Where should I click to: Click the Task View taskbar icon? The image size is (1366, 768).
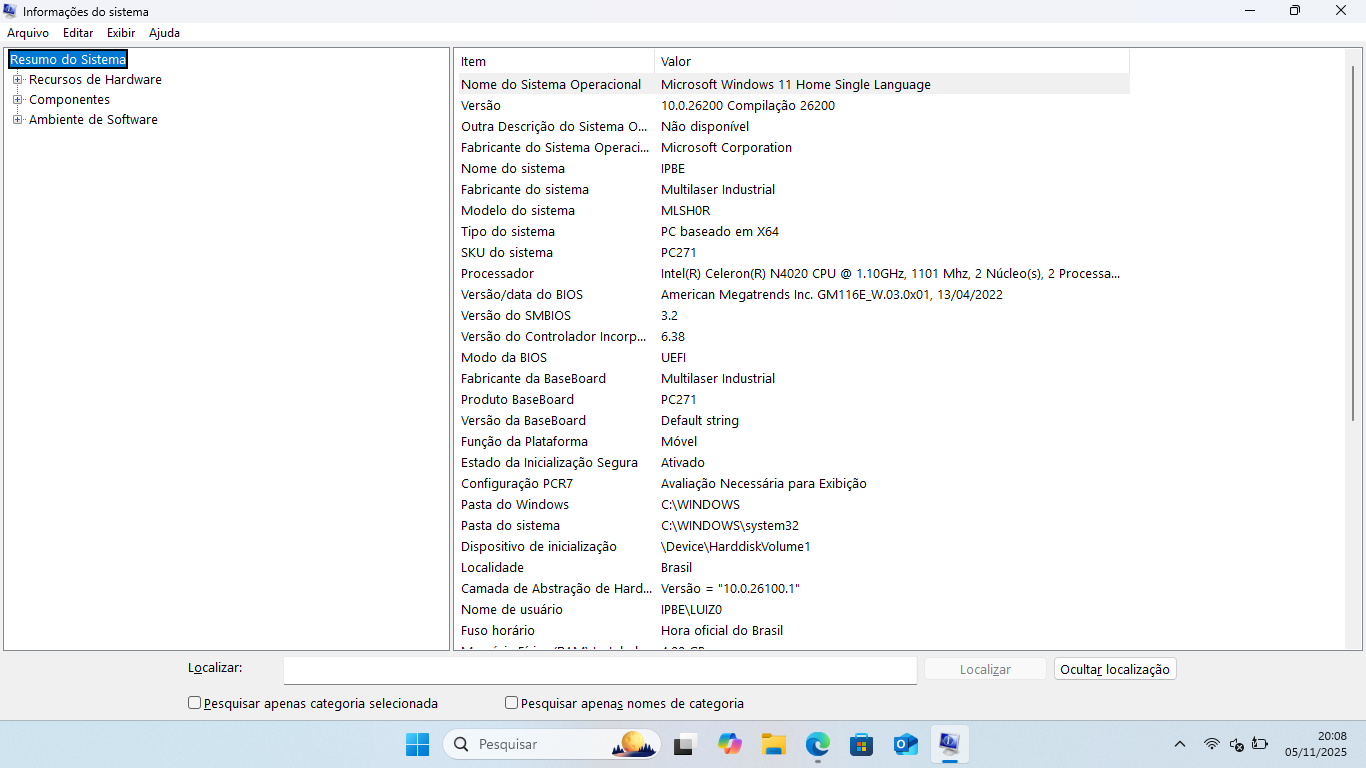point(685,744)
